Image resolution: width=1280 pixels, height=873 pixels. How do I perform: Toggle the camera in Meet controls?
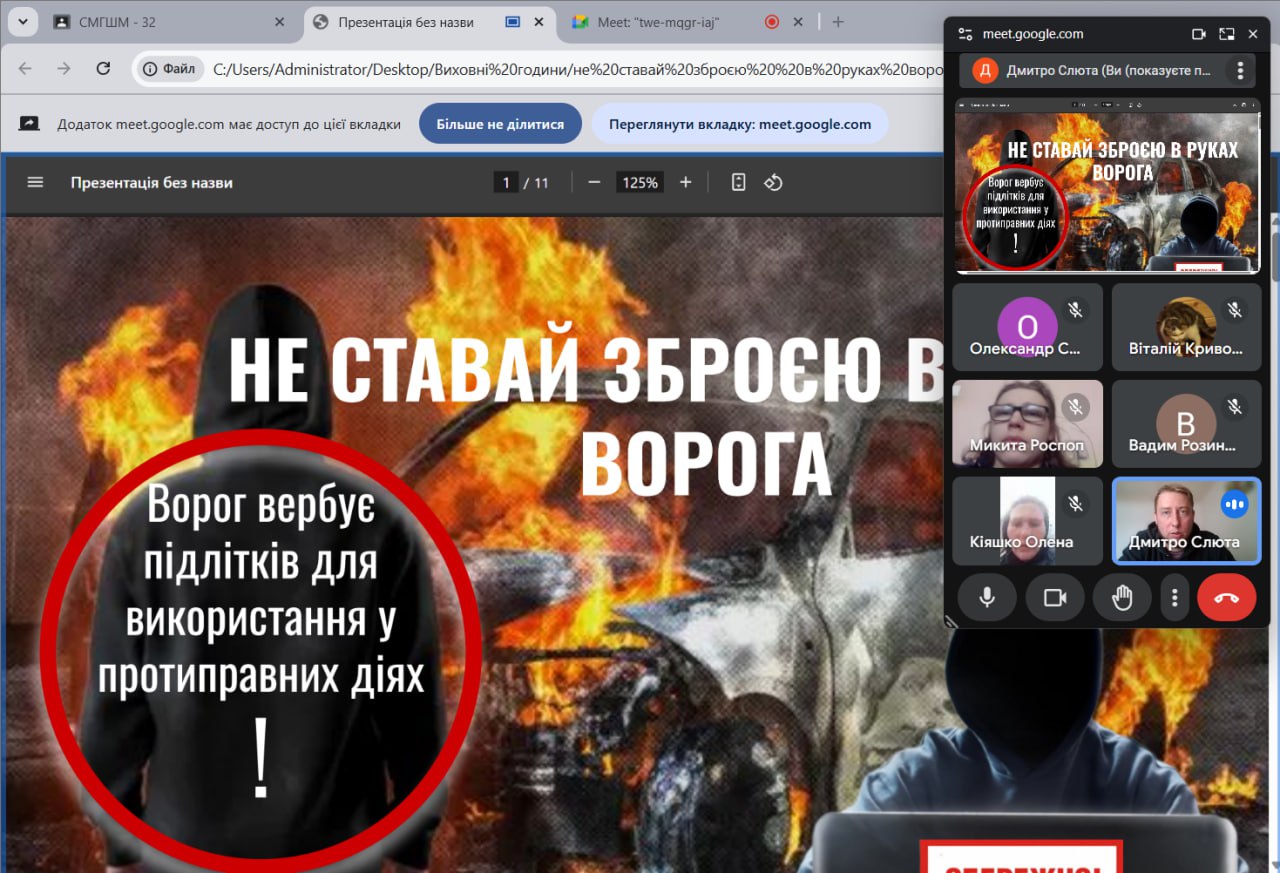click(1055, 597)
